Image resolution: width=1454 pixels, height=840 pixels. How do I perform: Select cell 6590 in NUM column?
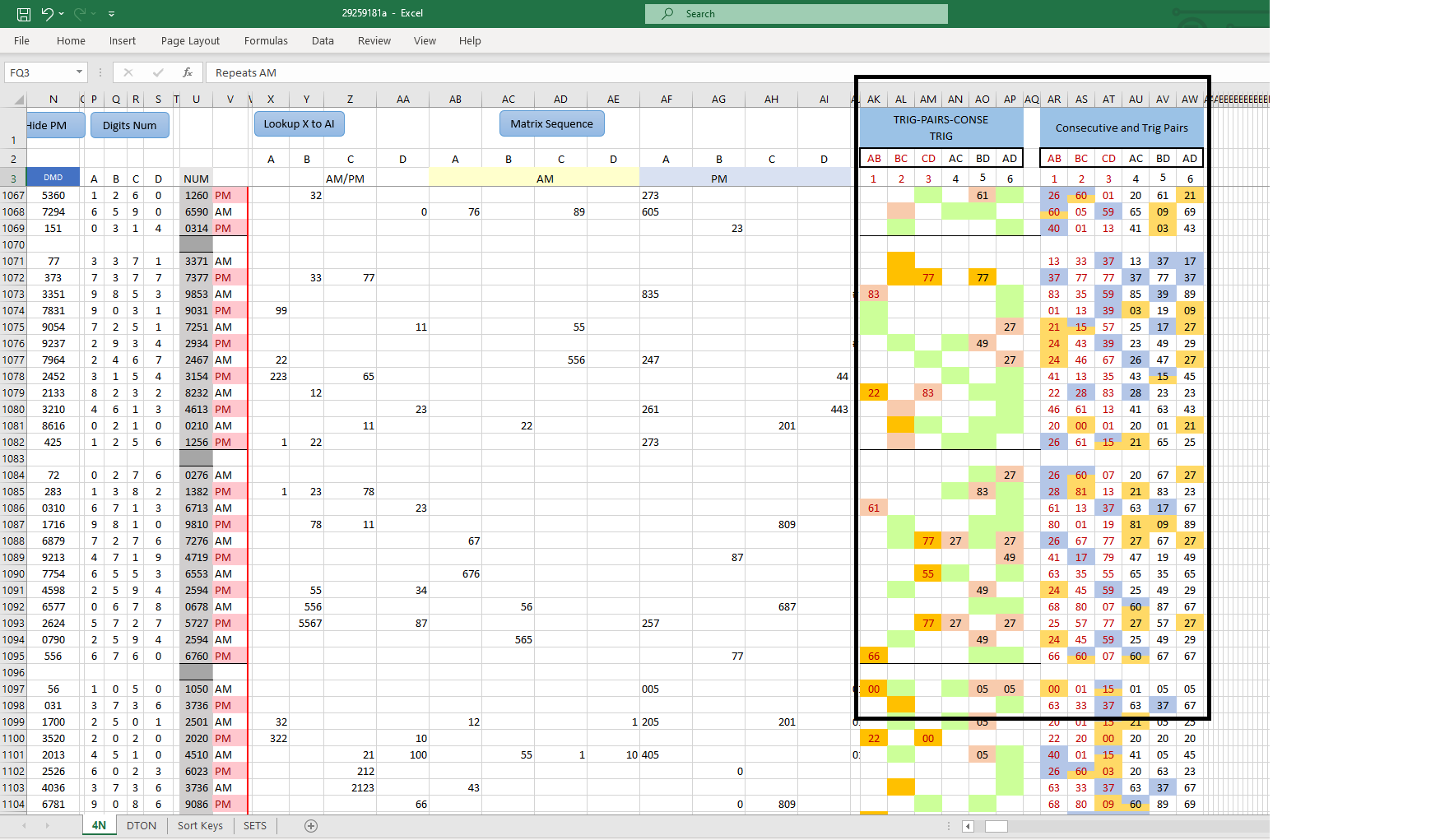(x=196, y=211)
